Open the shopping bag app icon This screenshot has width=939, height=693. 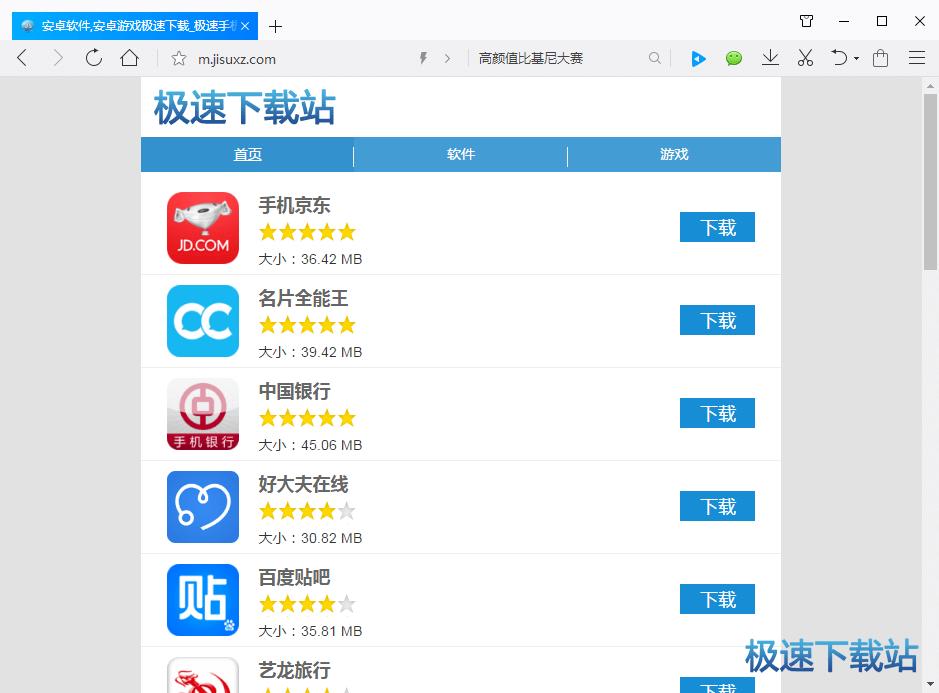pos(880,58)
